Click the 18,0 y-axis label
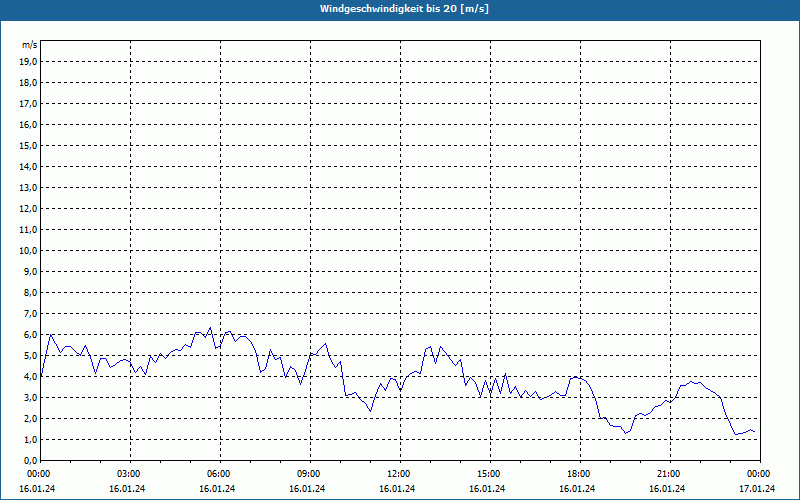Image resolution: width=800 pixels, height=500 pixels. point(28,83)
